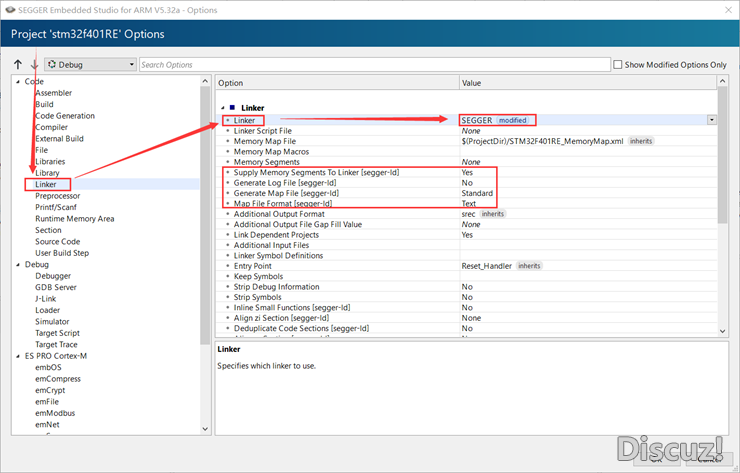Image resolution: width=740 pixels, height=473 pixels.
Task: Select Code Generation category
Action: click(65, 116)
